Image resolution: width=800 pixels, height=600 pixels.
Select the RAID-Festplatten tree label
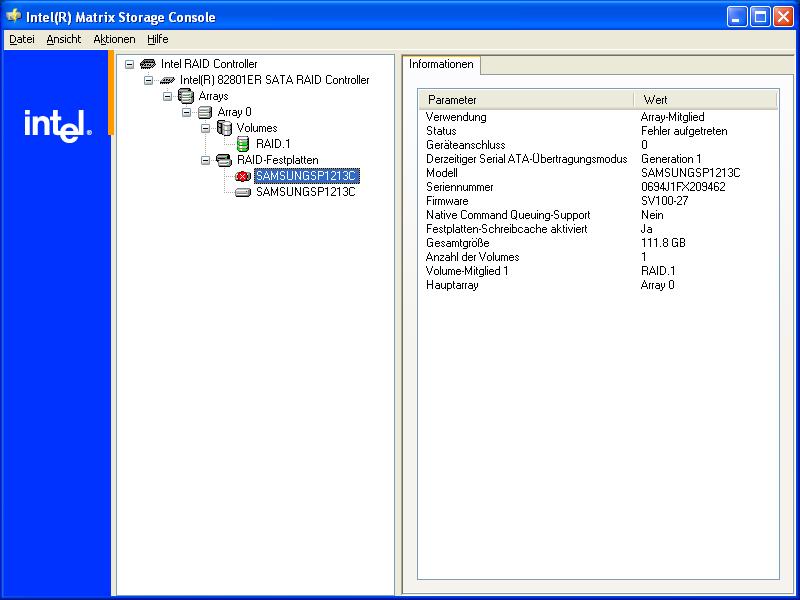pos(278,160)
